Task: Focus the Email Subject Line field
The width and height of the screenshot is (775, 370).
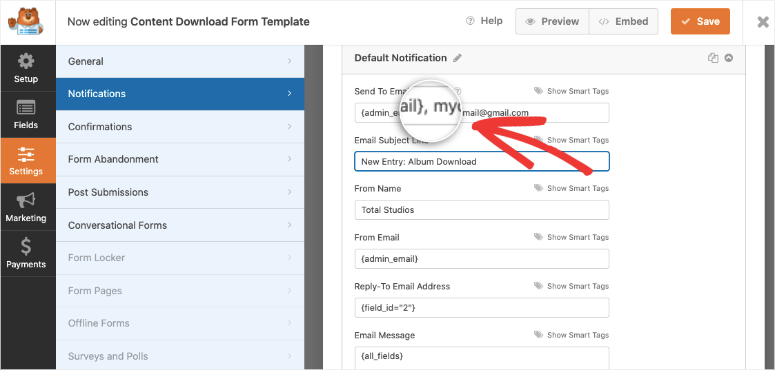Action: point(482,162)
